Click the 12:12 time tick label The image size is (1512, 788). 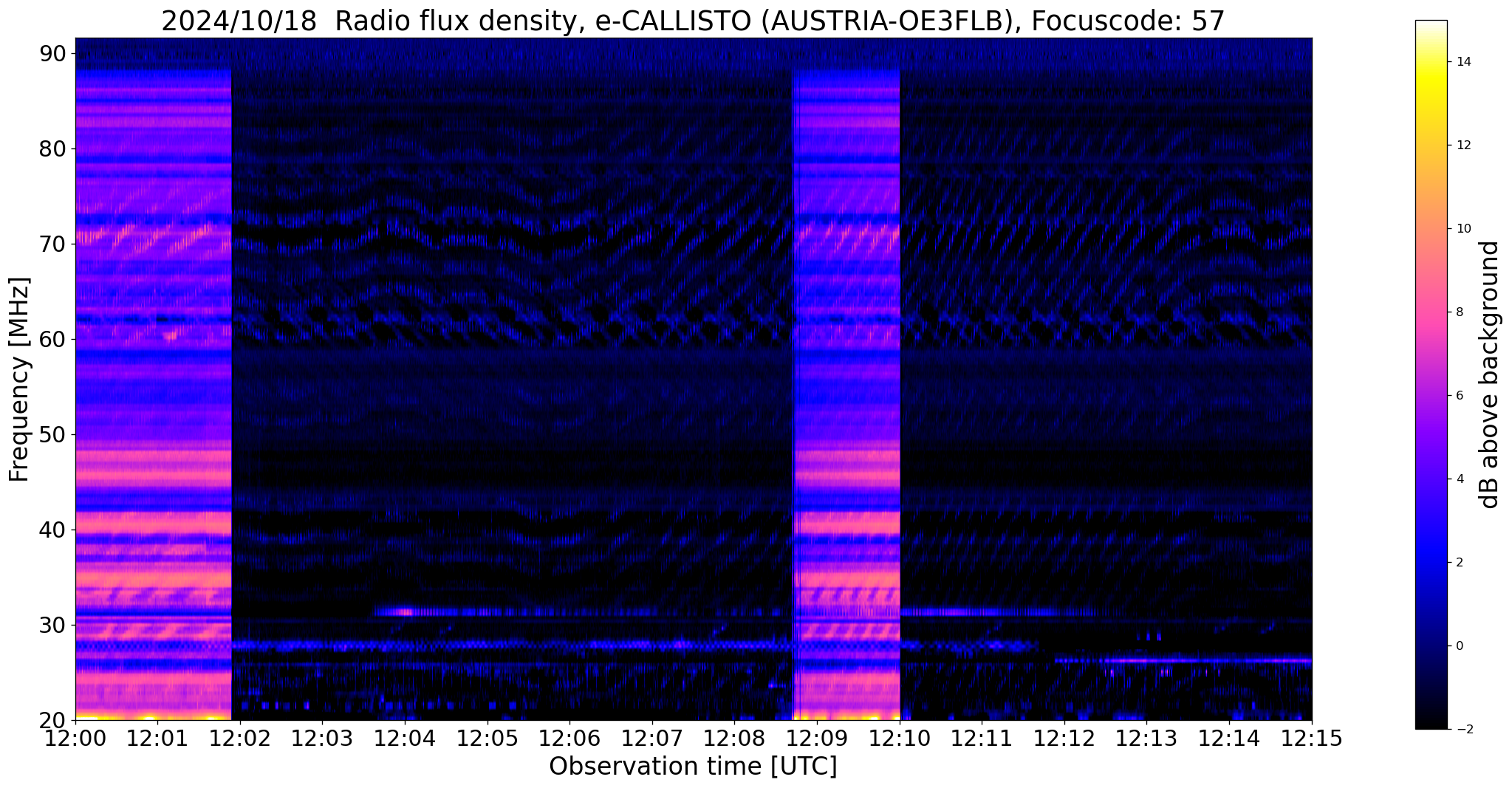tap(1064, 738)
